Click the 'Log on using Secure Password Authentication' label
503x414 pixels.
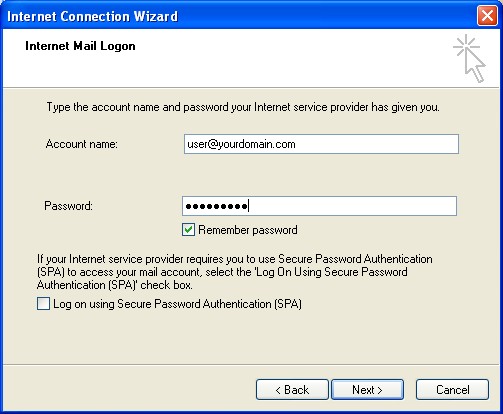coord(177,304)
